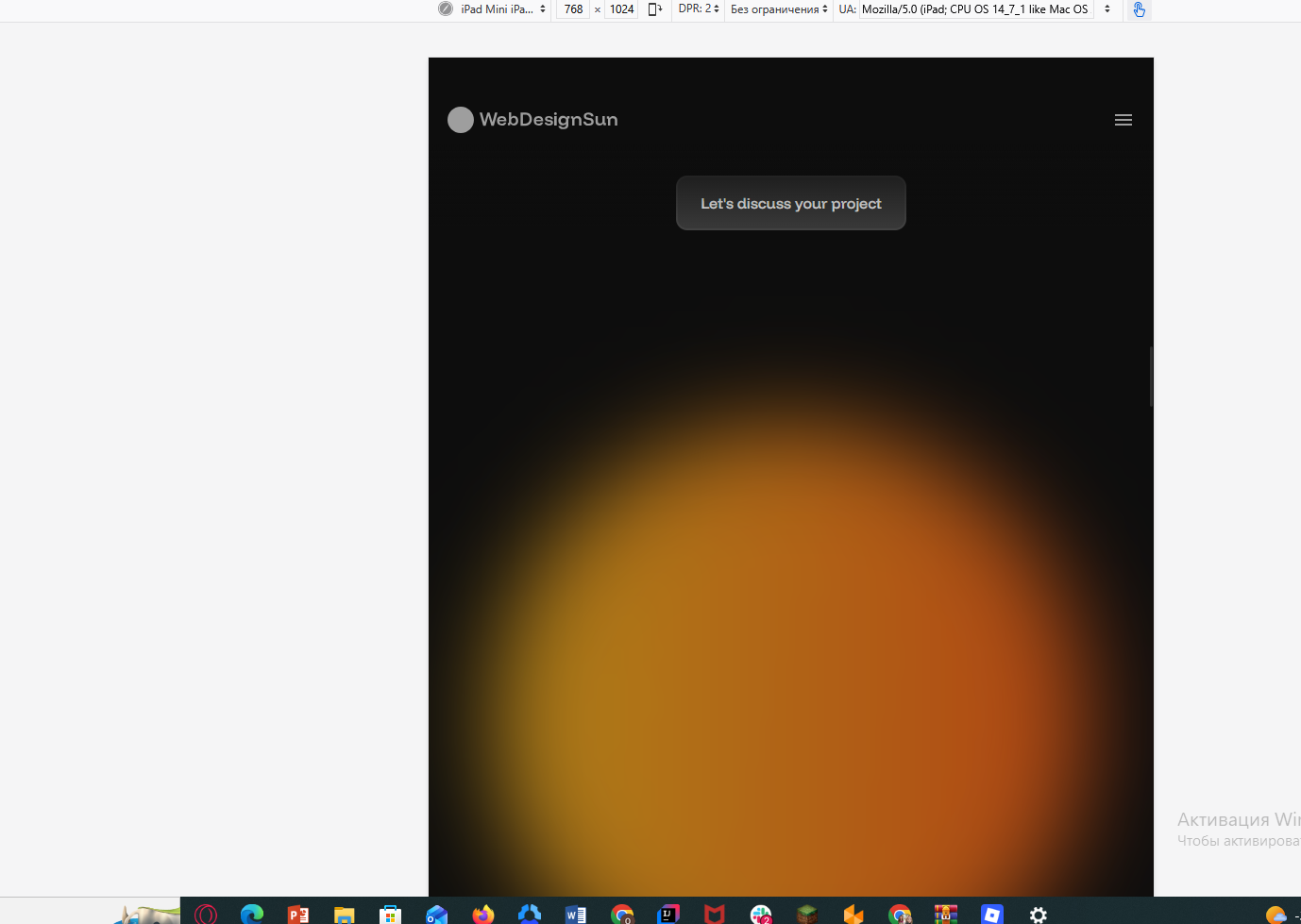1301x924 pixels.
Task: Open Minecraft from the taskbar
Action: click(x=807, y=914)
